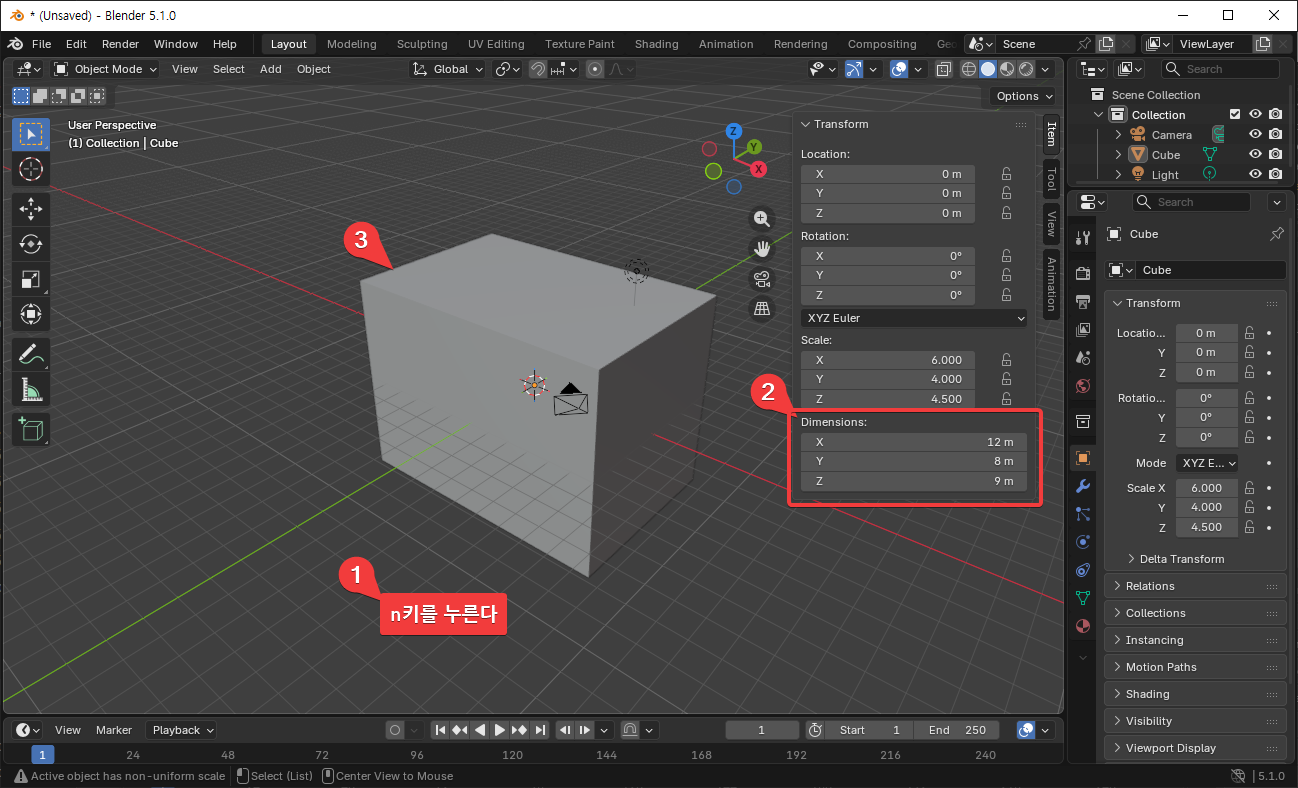
Task: Open the Modifiers wrench properties tab
Action: [1082, 487]
